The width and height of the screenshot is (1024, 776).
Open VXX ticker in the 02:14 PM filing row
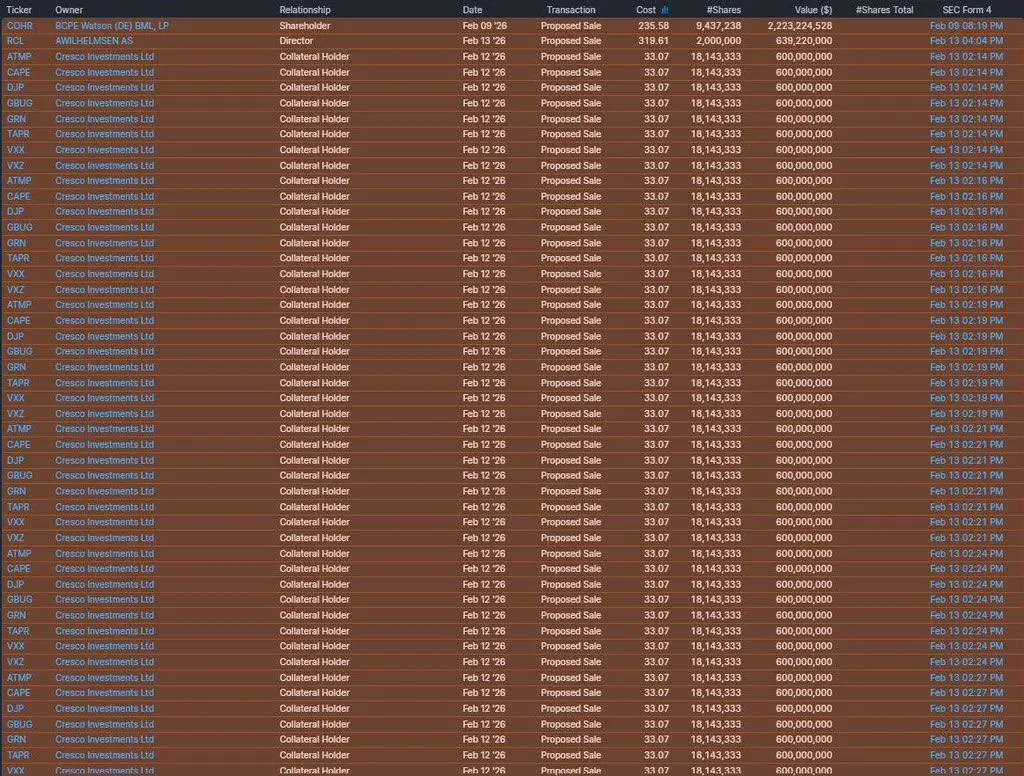(x=16, y=150)
